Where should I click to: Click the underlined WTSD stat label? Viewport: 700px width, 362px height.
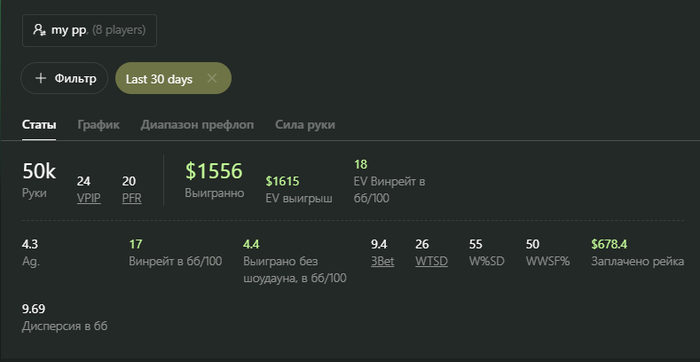tap(431, 261)
